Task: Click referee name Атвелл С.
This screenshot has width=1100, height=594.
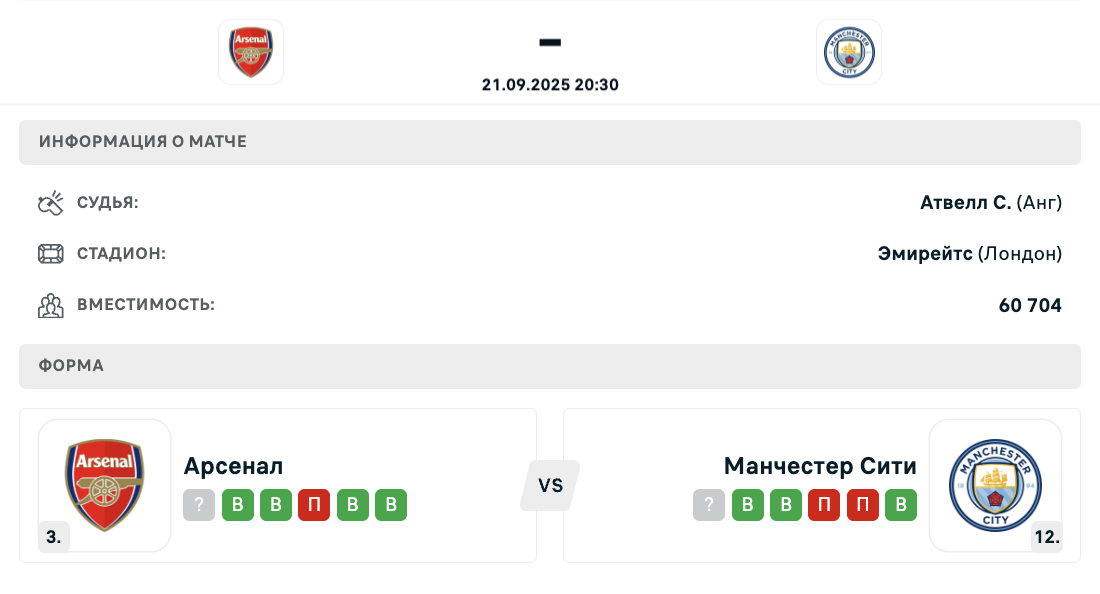Action: point(965,203)
